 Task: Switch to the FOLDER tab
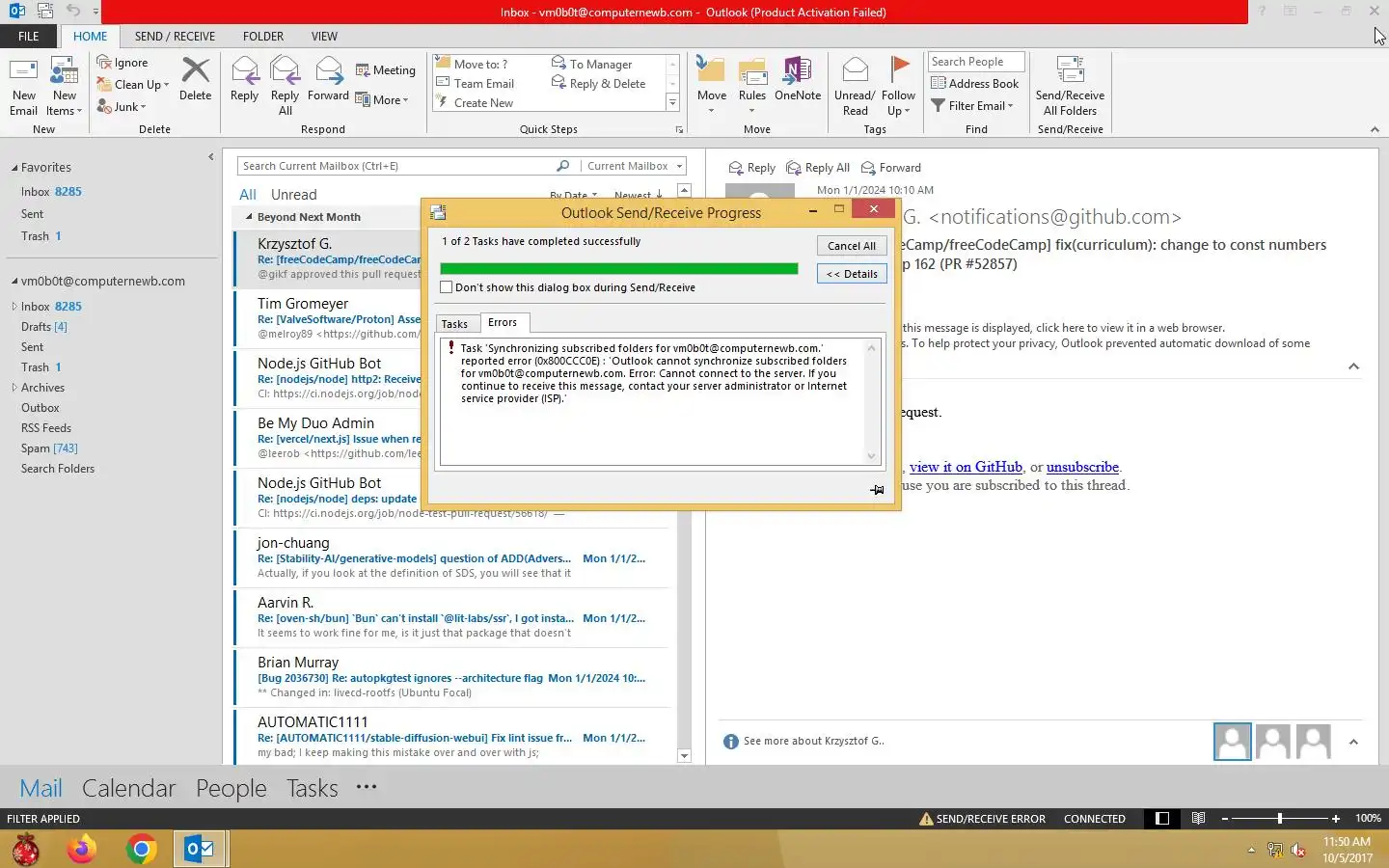263,37
